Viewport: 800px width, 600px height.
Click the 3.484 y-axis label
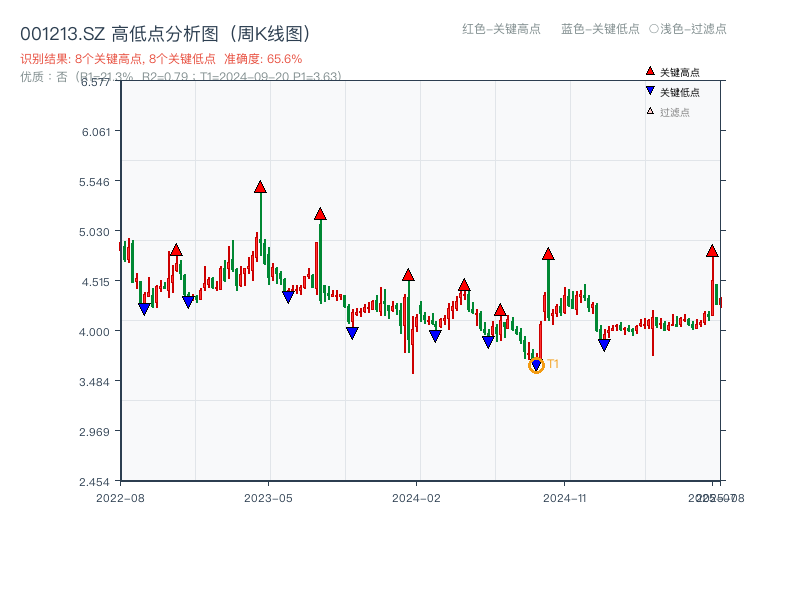[x=94, y=382]
